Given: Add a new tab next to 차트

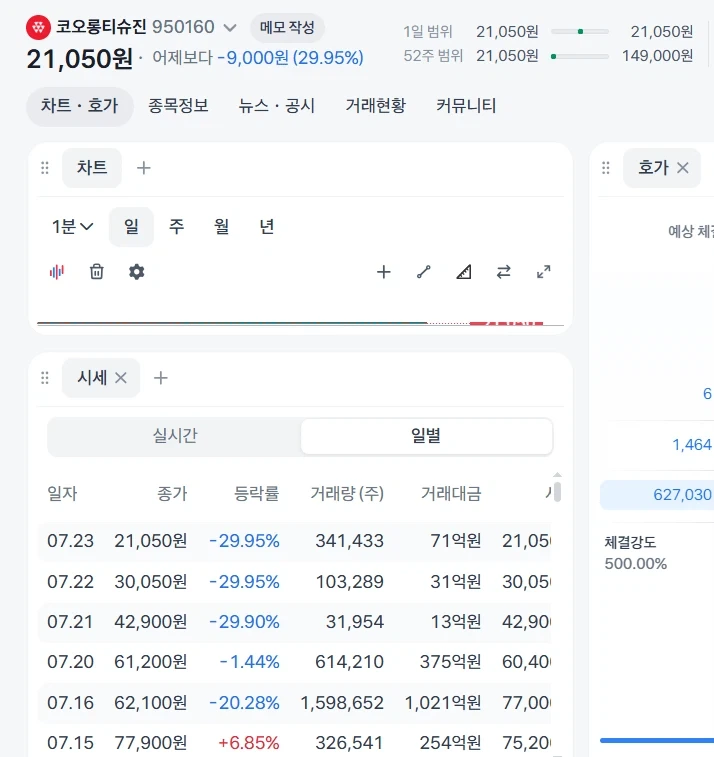Looking at the screenshot, I should pyautogui.click(x=143, y=168).
